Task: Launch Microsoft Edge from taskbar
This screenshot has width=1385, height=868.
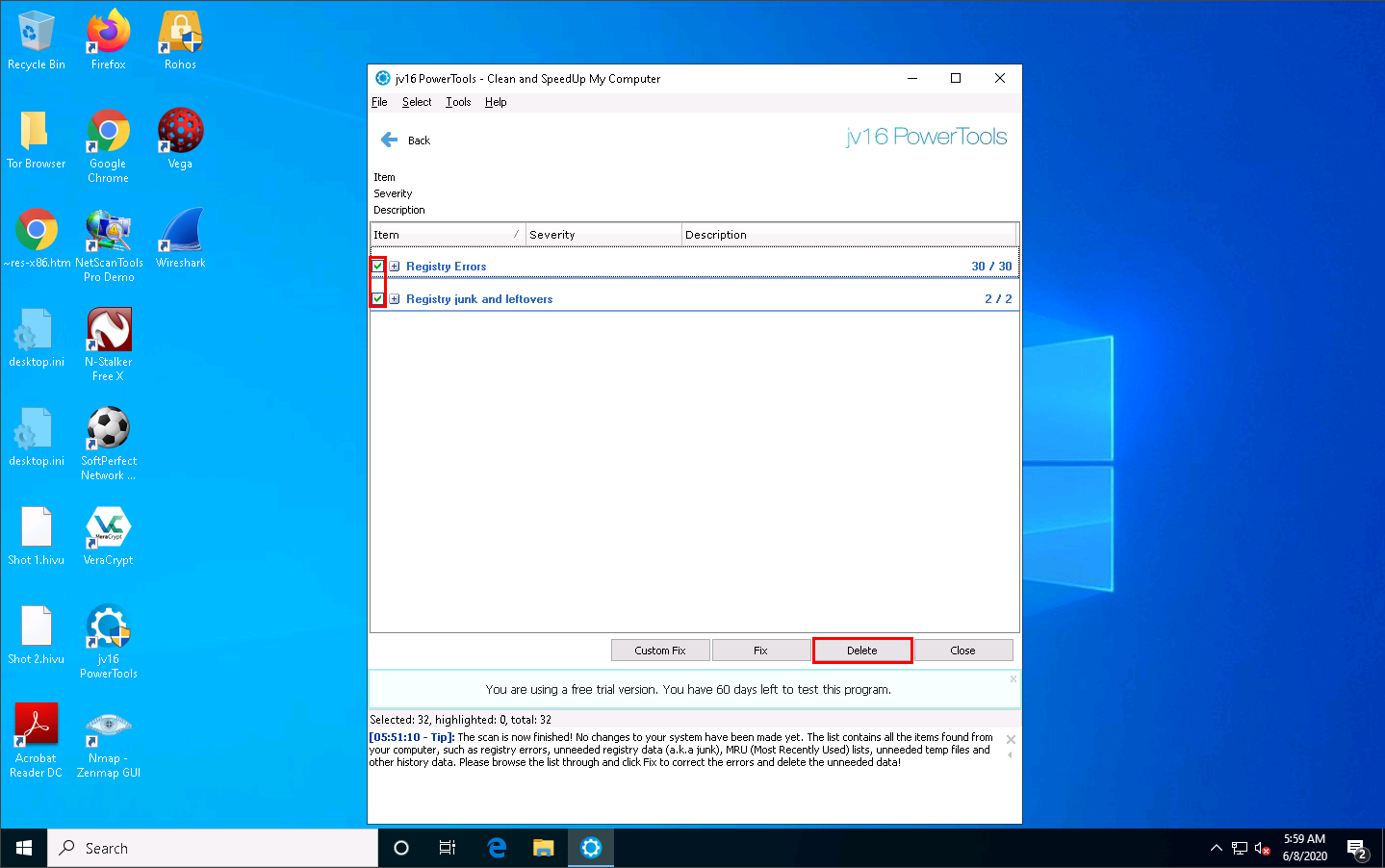Action: tap(497, 848)
